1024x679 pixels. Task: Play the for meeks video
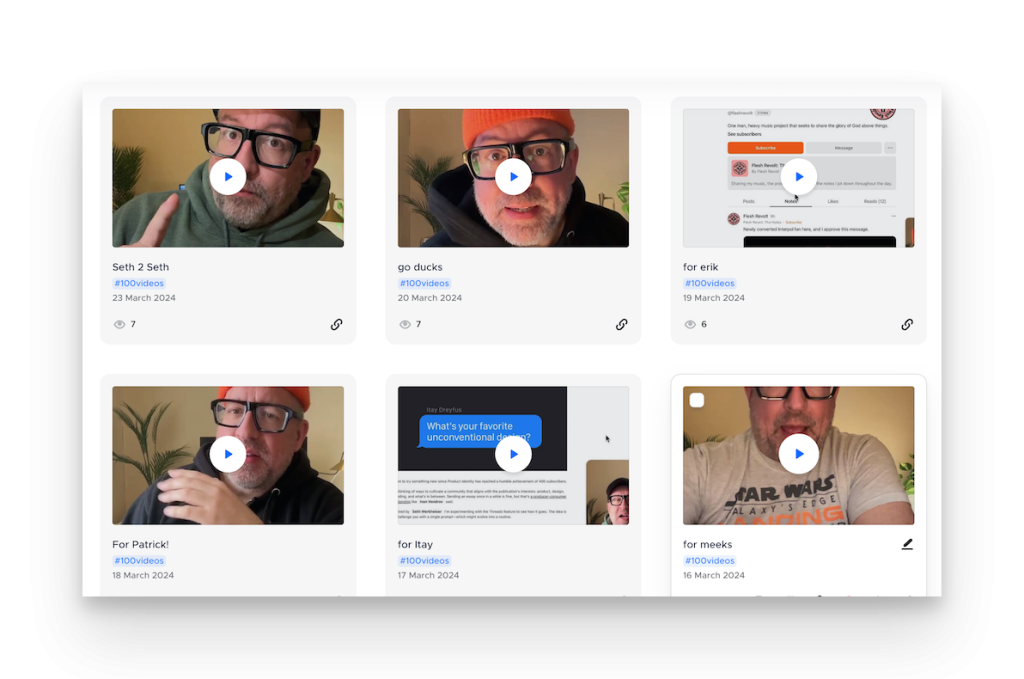(798, 454)
